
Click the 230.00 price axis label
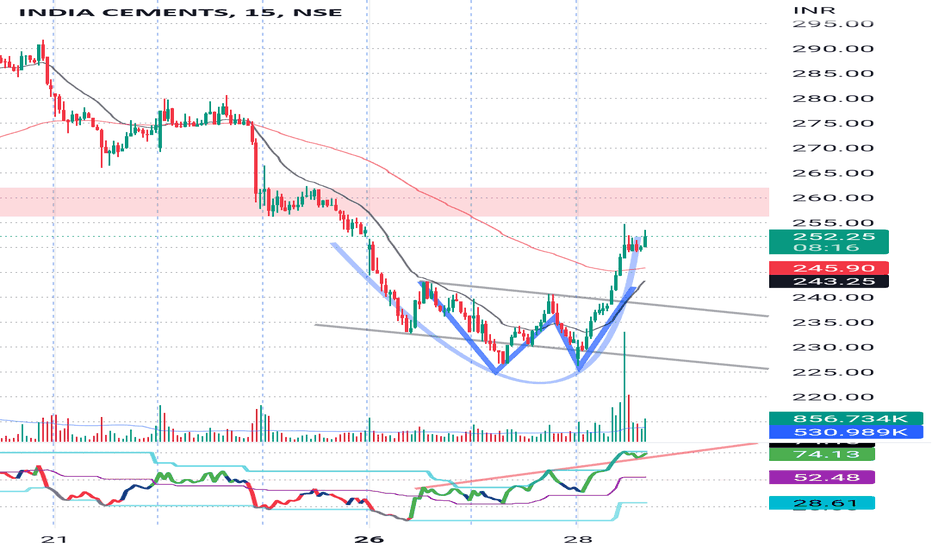click(x=833, y=348)
